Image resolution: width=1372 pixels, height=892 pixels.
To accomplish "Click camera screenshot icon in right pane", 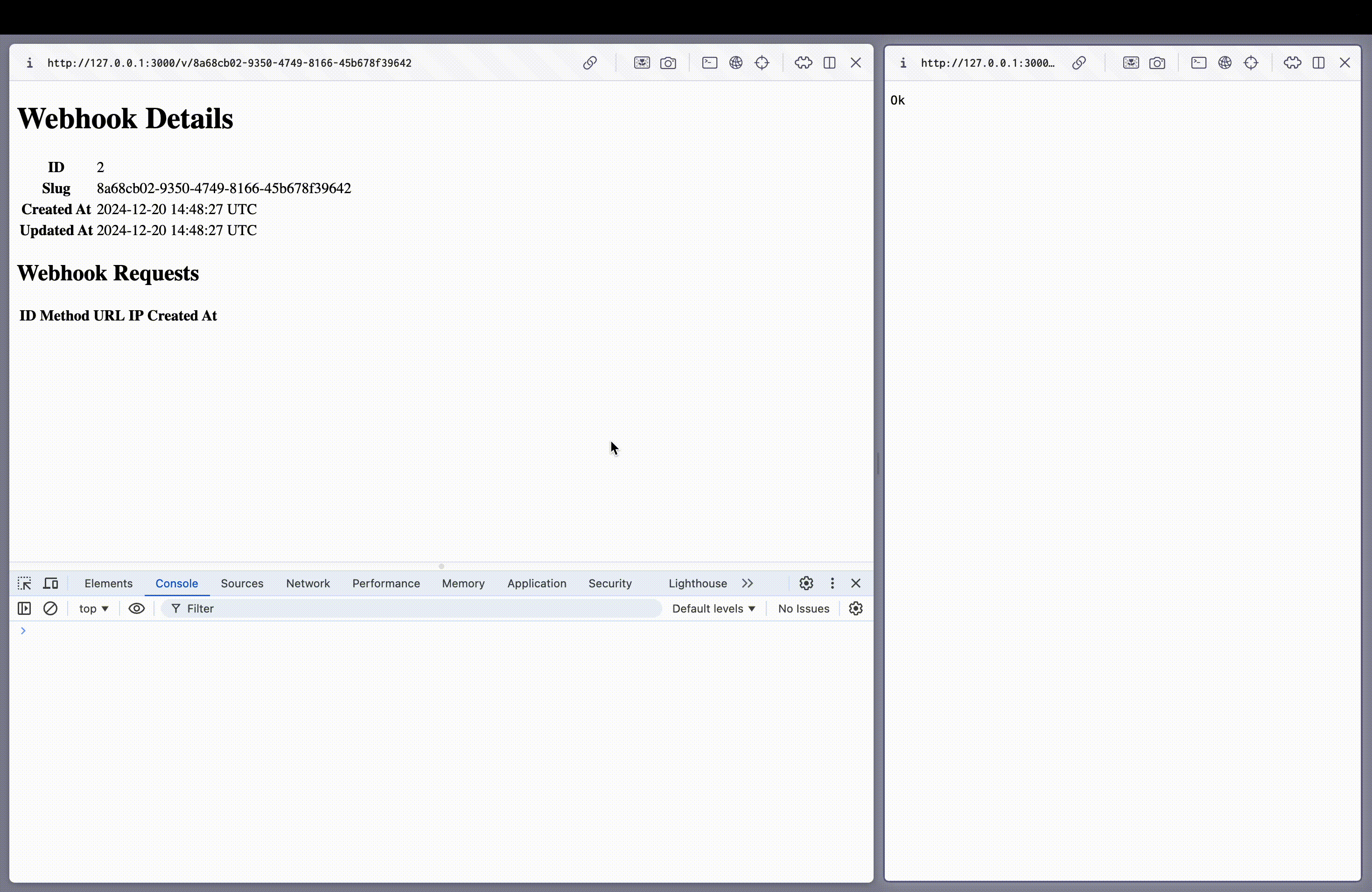I will [x=1157, y=63].
